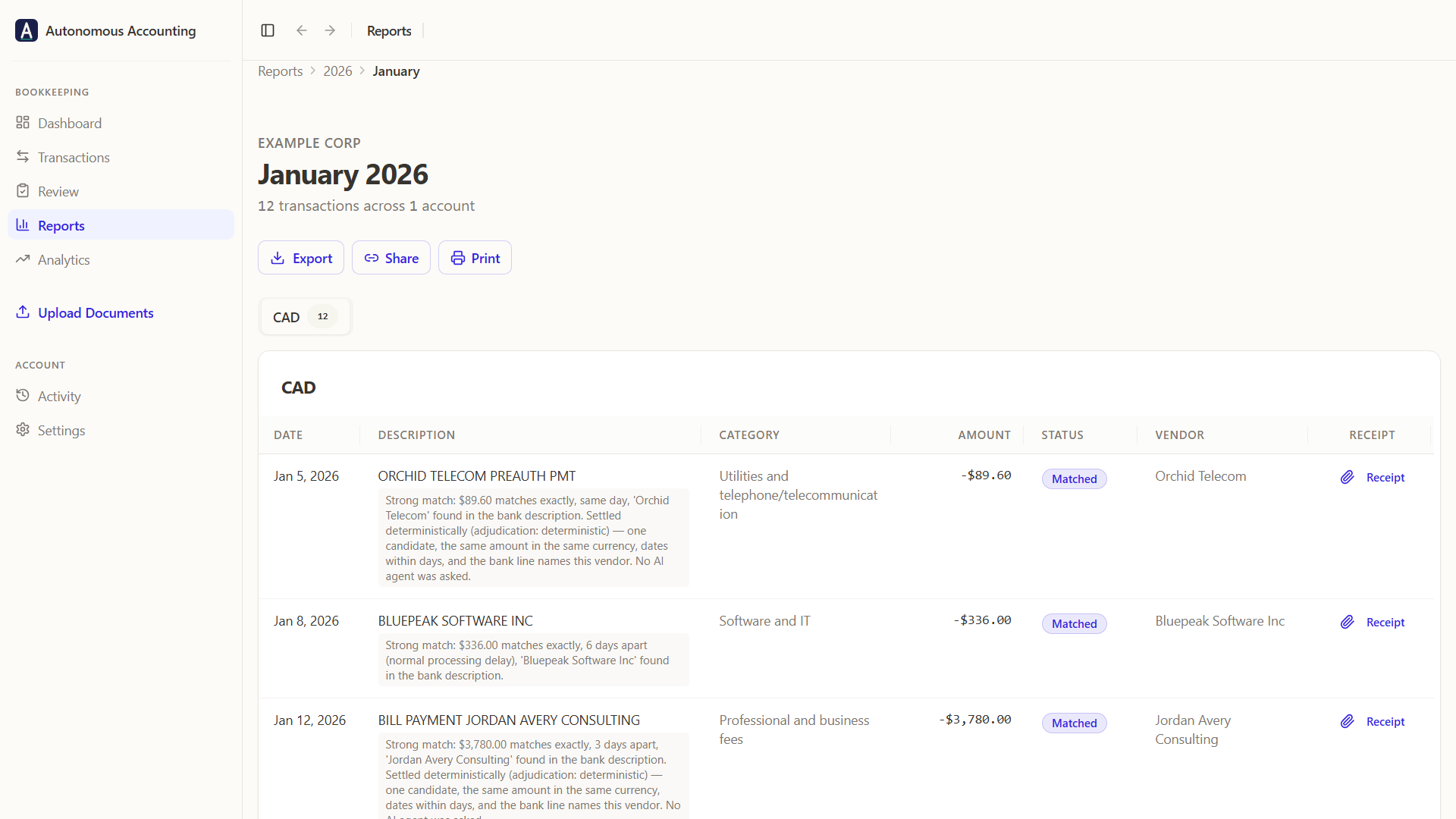The image size is (1456, 819).
Task: Open Transactions in the sidebar
Action: 121,157
